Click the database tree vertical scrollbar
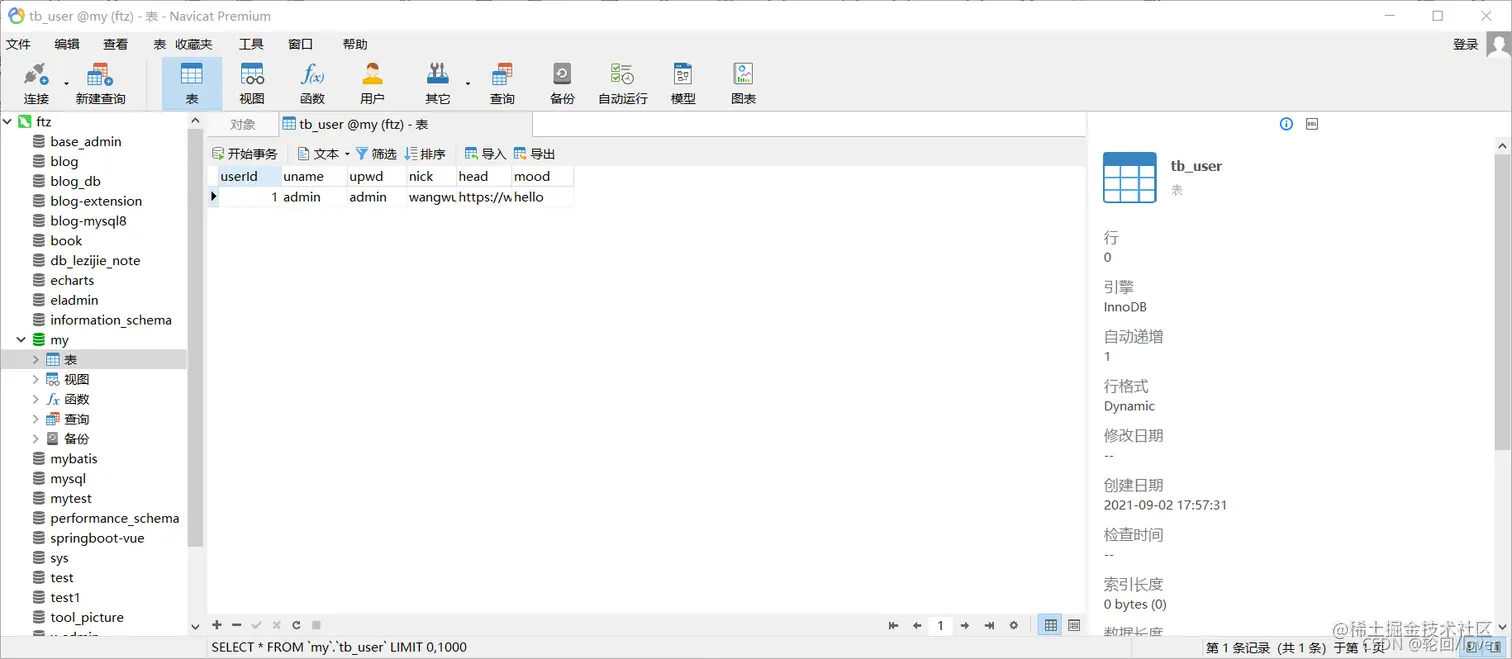Viewport: 1512px width, 659px height. pyautogui.click(x=195, y=339)
